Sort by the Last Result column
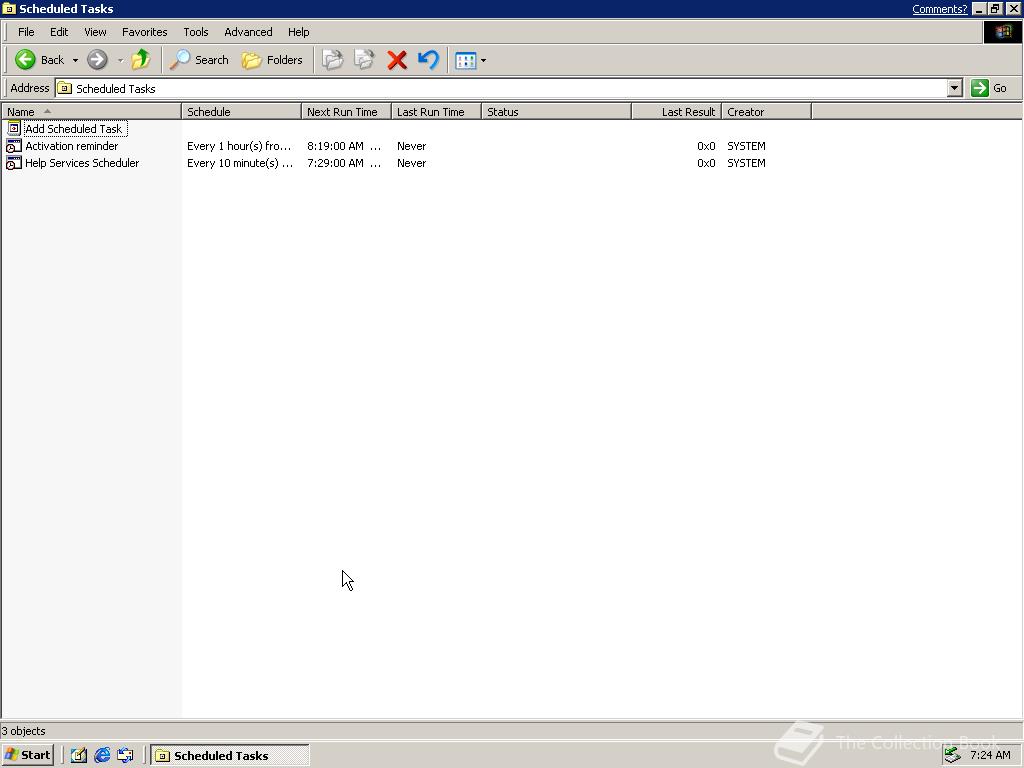 pyautogui.click(x=677, y=112)
